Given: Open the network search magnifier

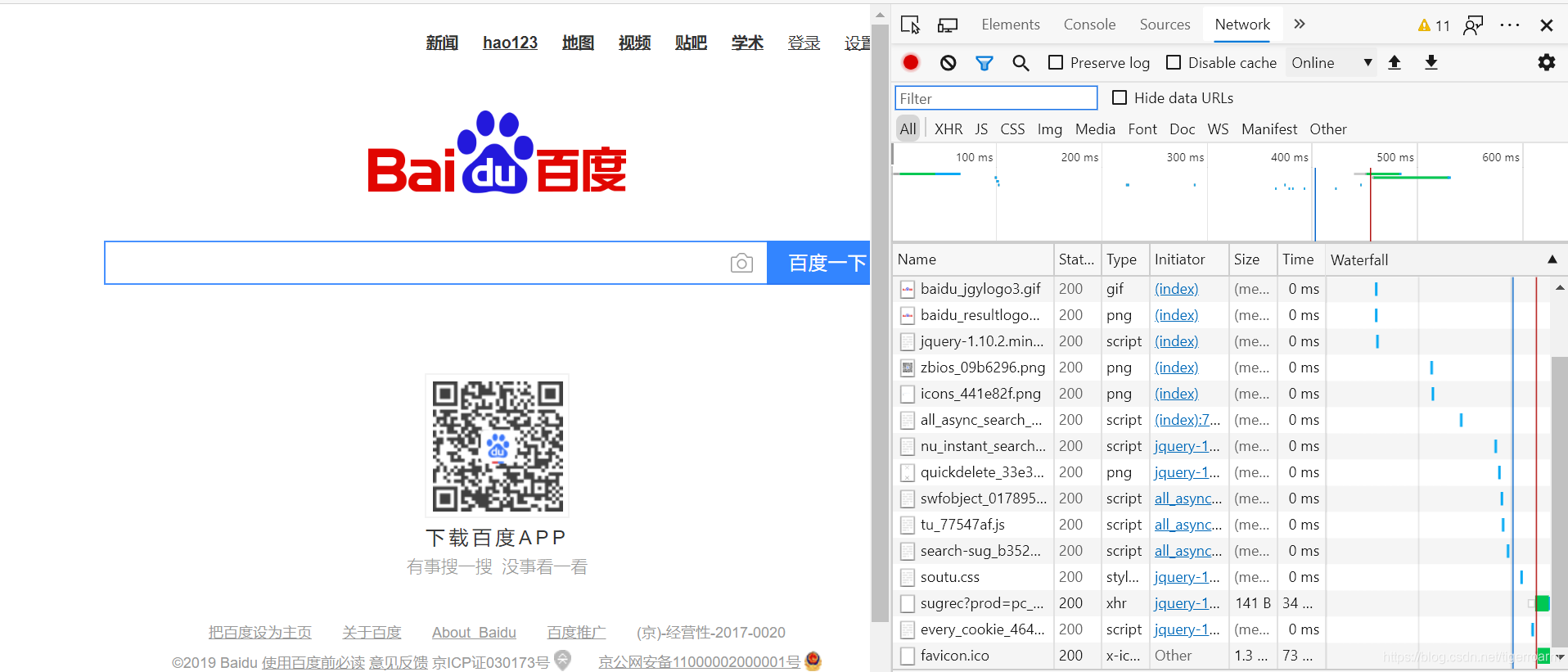Looking at the screenshot, I should [1021, 63].
